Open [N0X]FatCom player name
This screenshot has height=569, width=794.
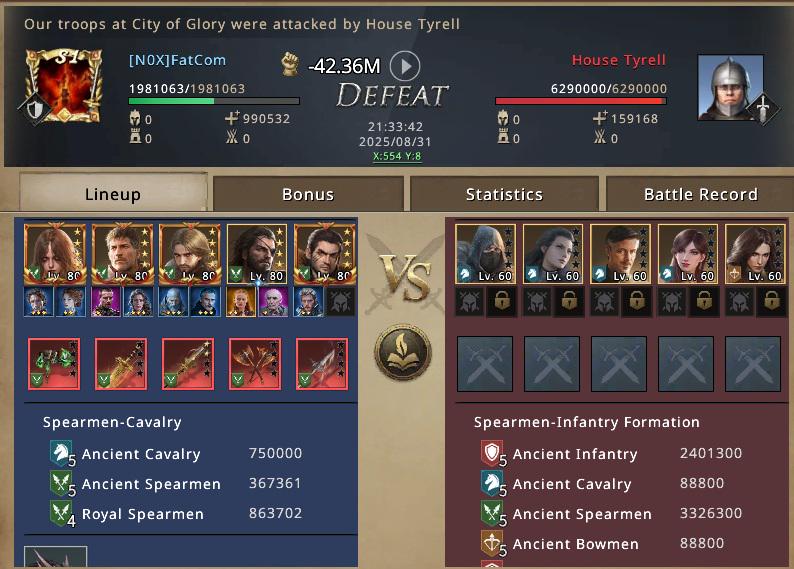pos(177,60)
